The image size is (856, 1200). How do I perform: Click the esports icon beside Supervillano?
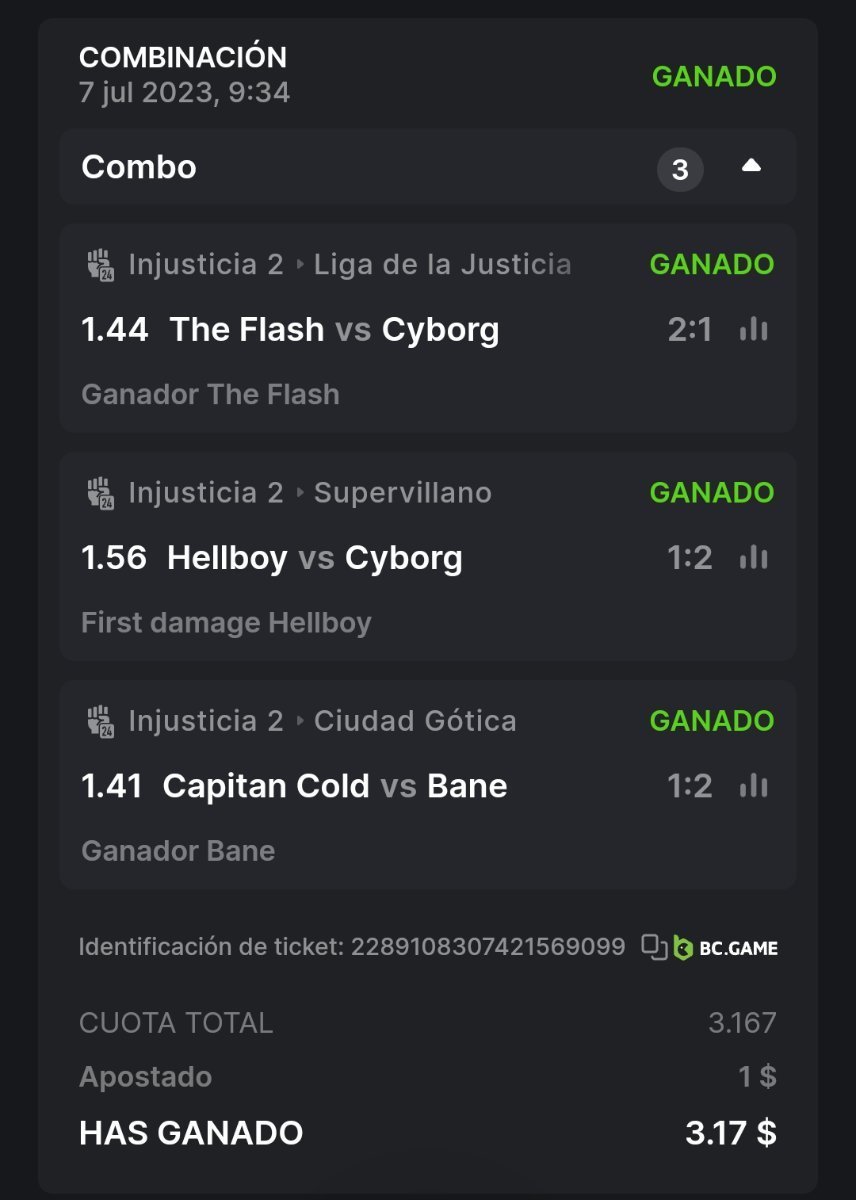(x=100, y=493)
